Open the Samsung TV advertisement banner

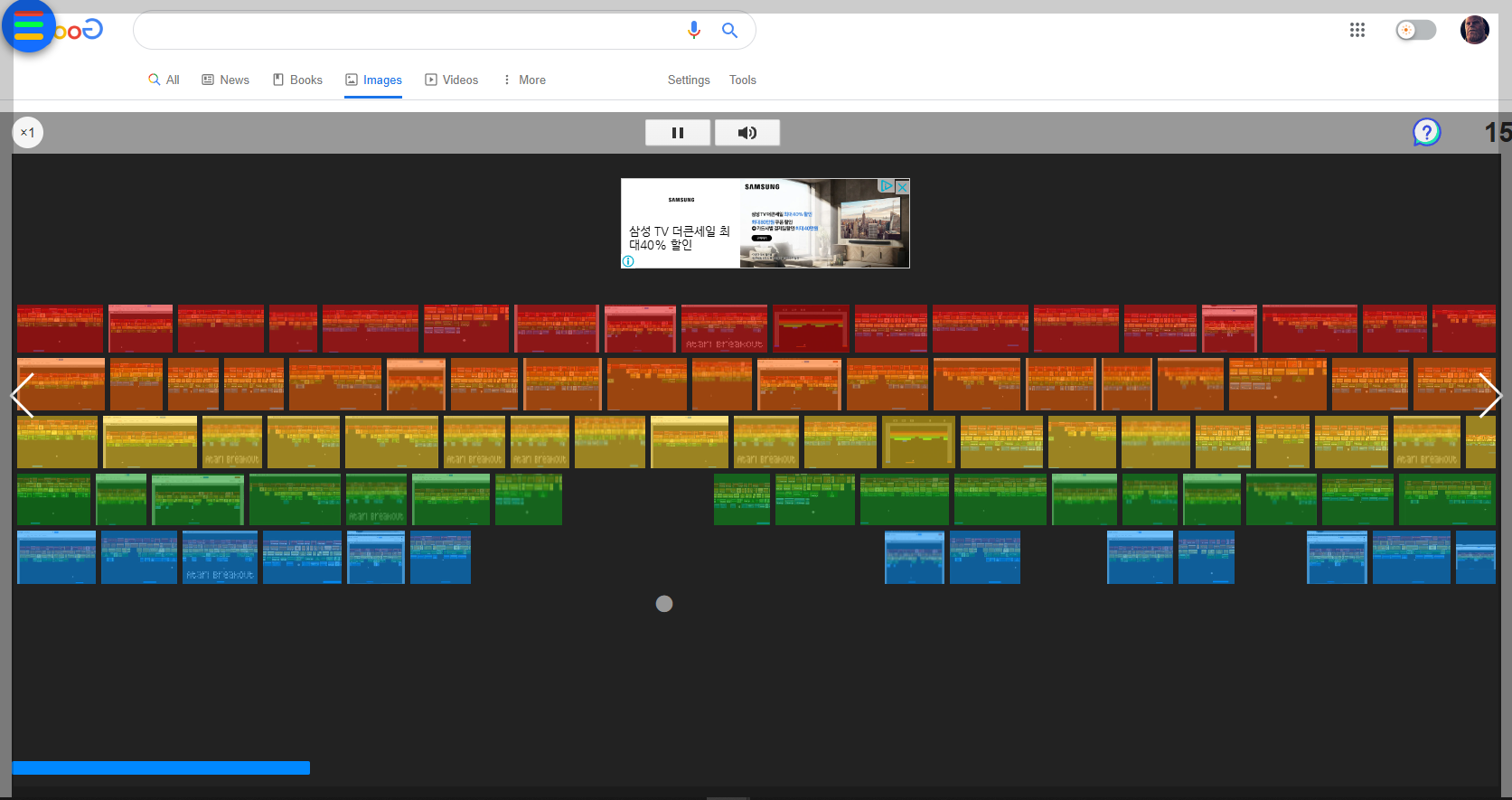coord(765,223)
